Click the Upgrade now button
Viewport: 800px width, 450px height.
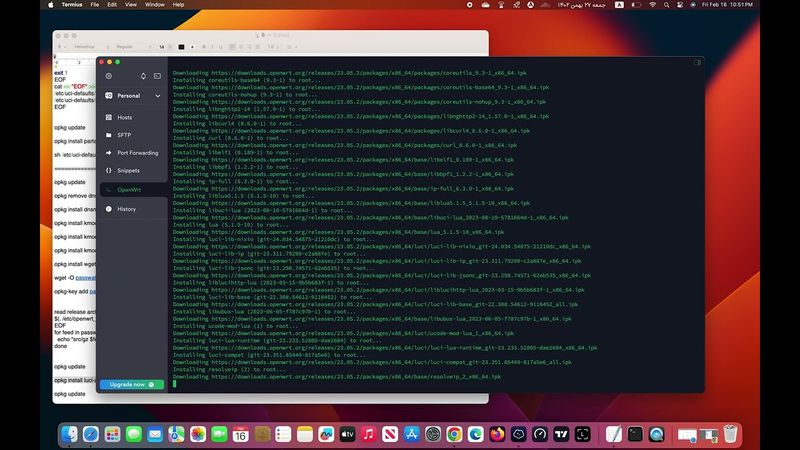click(x=132, y=384)
